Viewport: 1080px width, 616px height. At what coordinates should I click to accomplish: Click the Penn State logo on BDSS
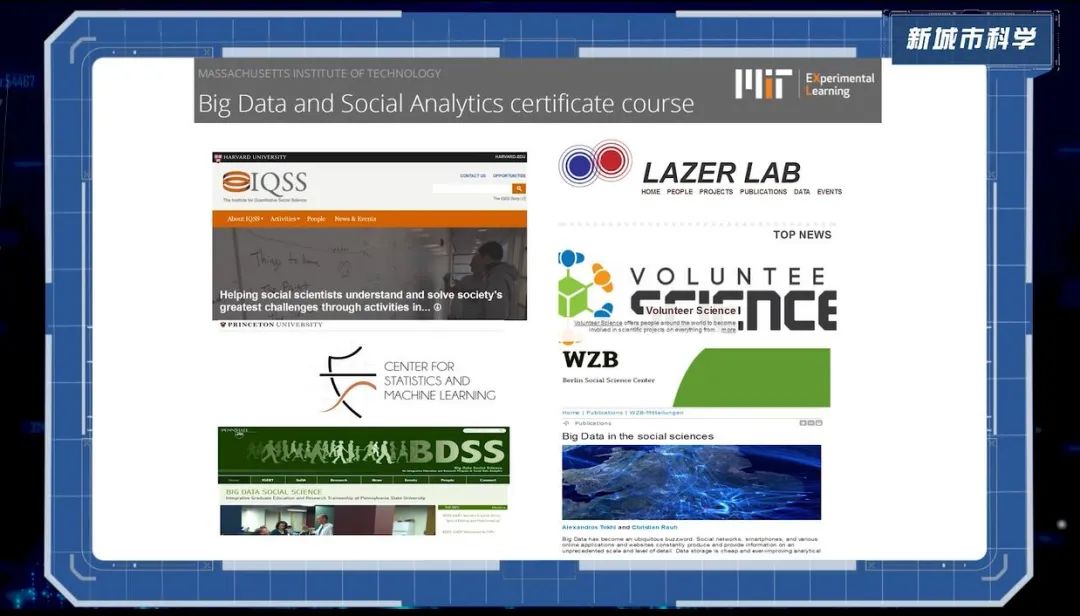click(x=233, y=433)
